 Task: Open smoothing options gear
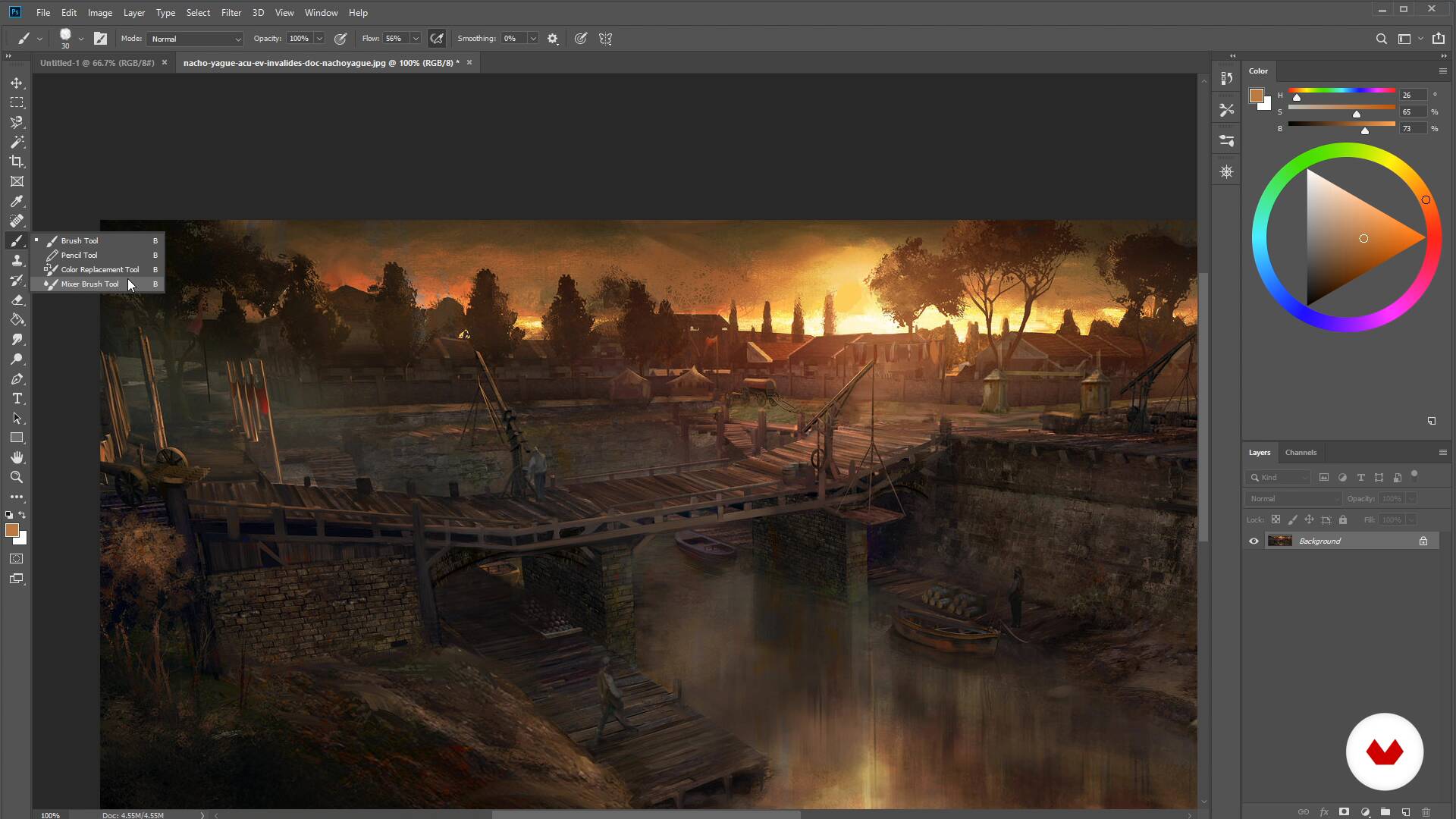[x=553, y=39]
